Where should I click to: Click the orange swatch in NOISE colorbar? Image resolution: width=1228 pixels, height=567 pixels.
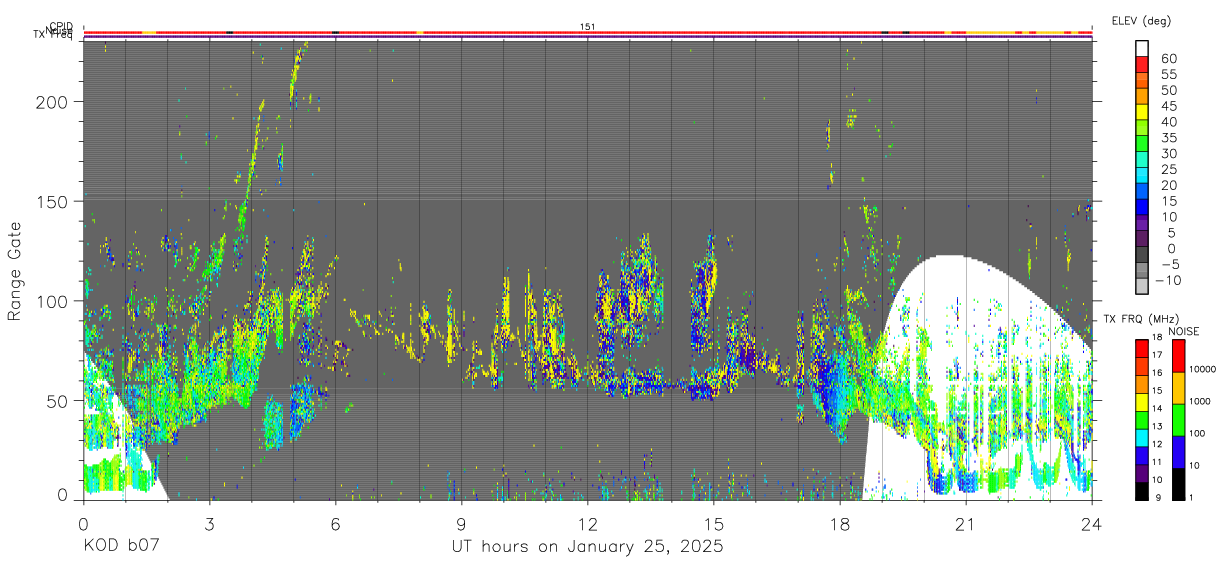[x=1178, y=387]
